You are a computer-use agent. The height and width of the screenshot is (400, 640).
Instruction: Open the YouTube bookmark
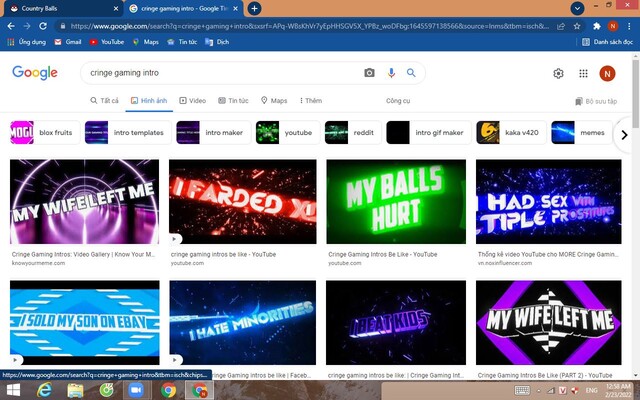click(x=107, y=42)
